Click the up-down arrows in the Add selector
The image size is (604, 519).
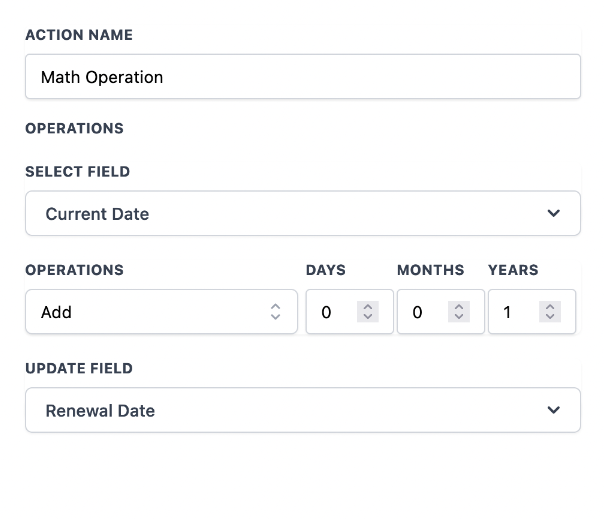(x=275, y=312)
